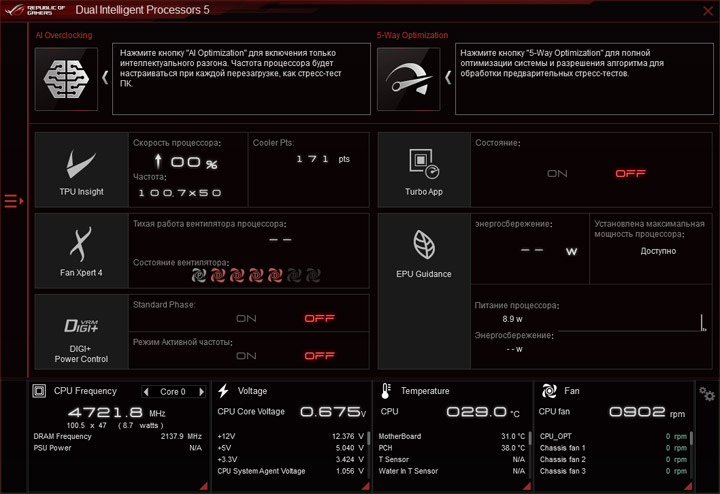Expand the left sidebar menu
The image size is (720, 494).
click(14, 201)
